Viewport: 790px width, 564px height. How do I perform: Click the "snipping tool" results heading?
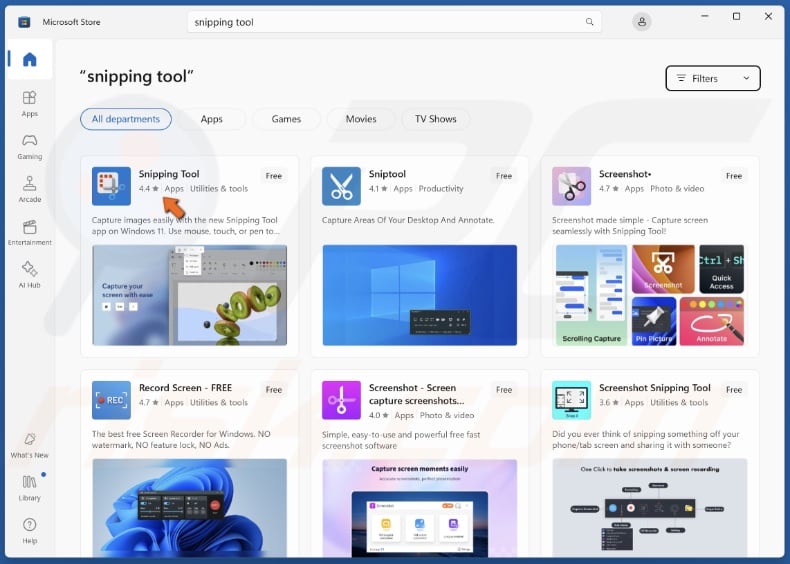tap(137, 77)
